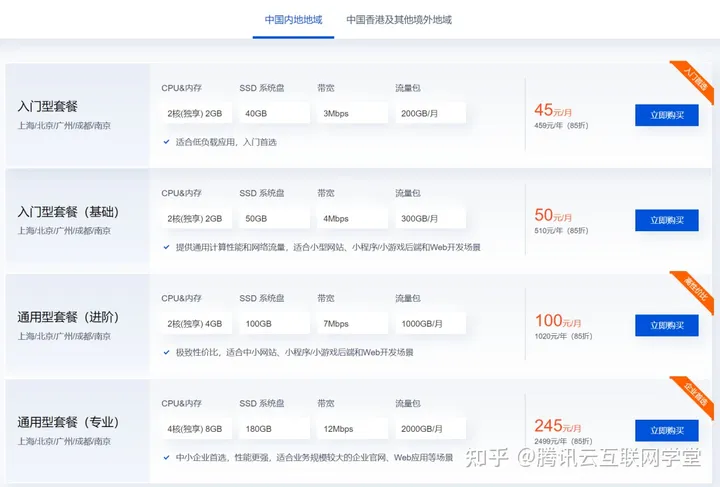Select the 通用型套餐（专业） title
The image size is (720, 487).
[68, 422]
